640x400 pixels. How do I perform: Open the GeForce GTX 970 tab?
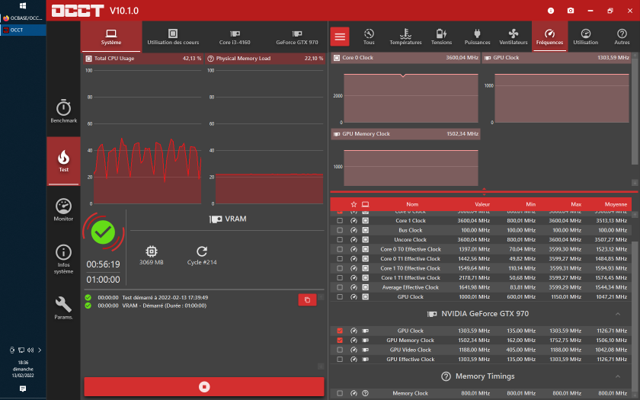coord(297,37)
